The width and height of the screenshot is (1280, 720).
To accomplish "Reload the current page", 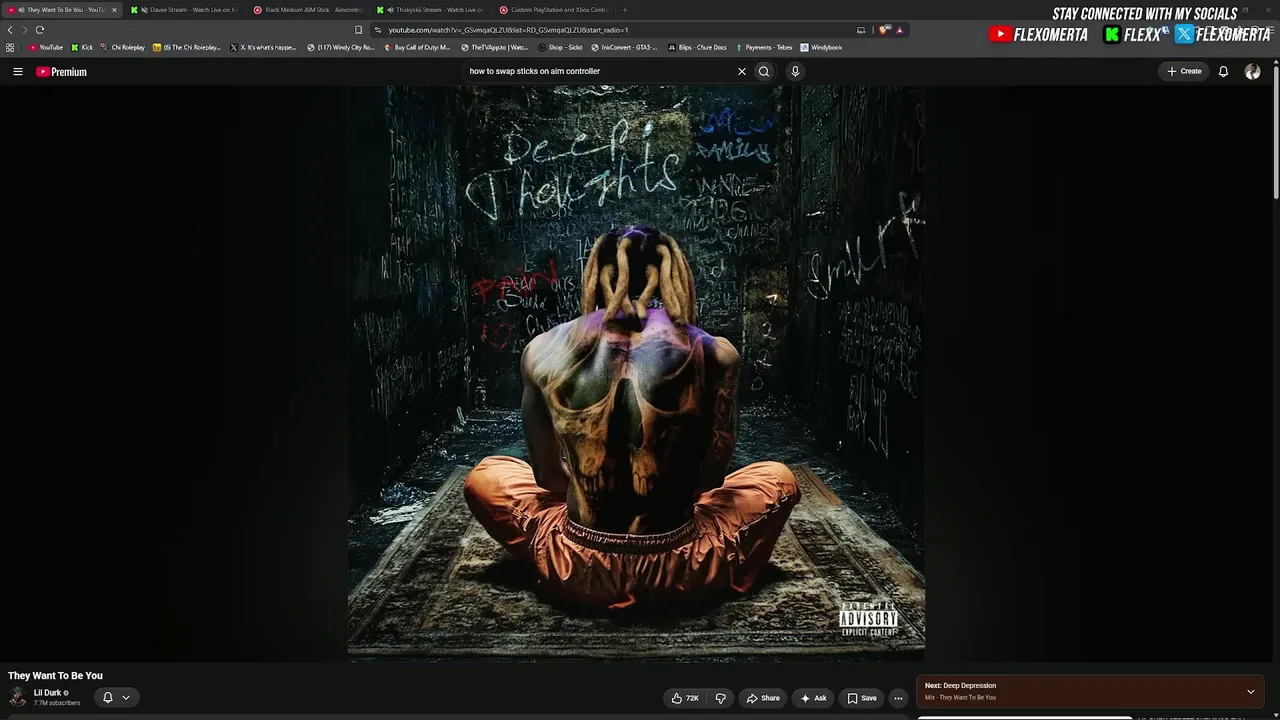I will click(40, 30).
